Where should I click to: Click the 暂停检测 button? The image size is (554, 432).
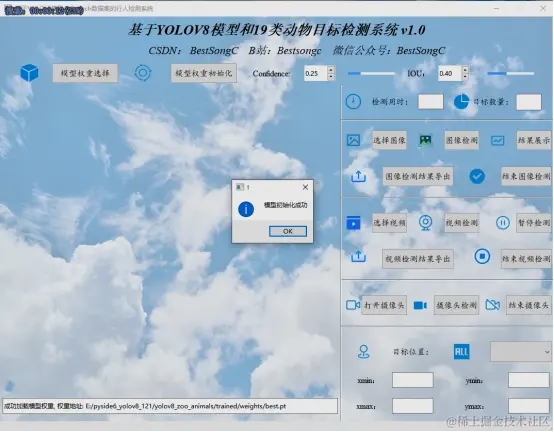click(x=534, y=223)
